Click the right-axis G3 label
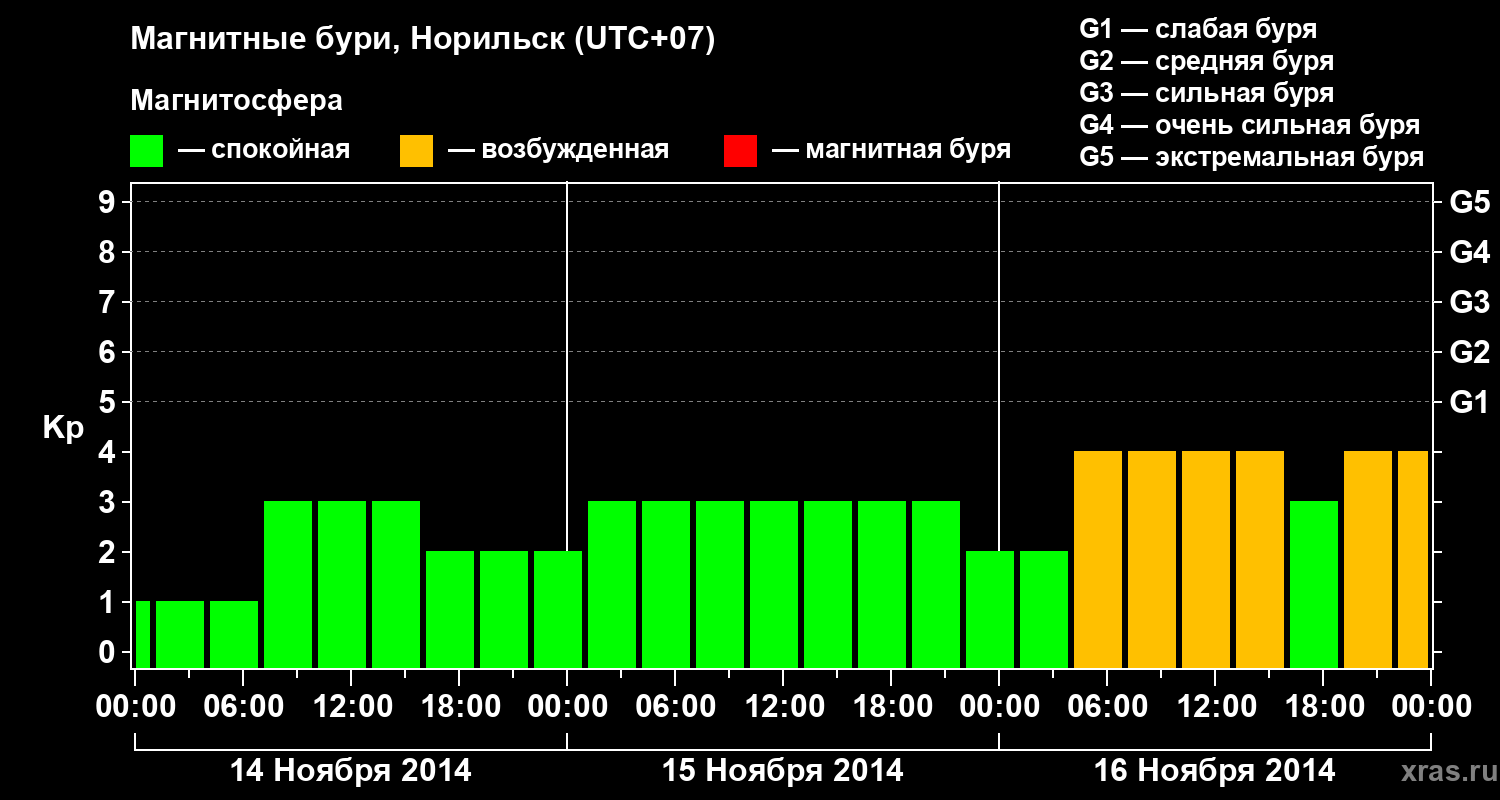The height and width of the screenshot is (800, 1500). 1469,302
